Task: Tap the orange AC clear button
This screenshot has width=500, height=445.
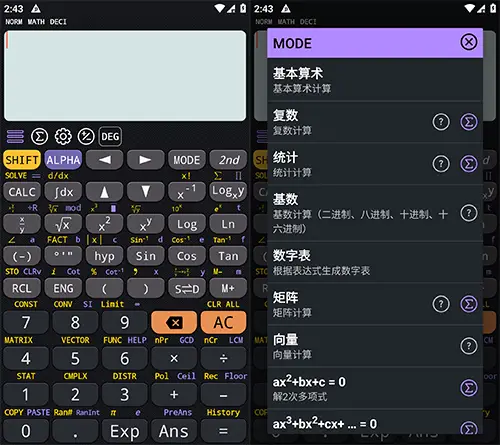Action: 224,322
